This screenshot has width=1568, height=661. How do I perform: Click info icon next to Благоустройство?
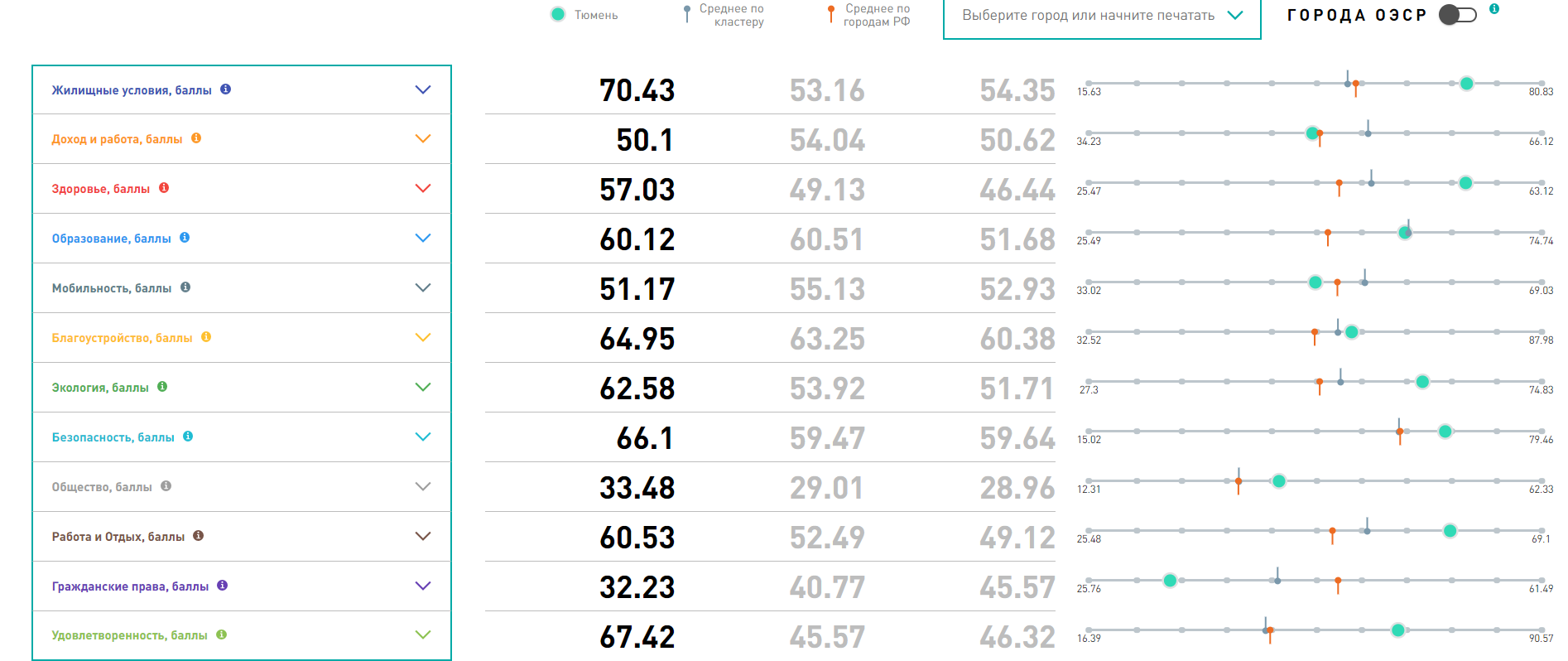[x=206, y=337]
